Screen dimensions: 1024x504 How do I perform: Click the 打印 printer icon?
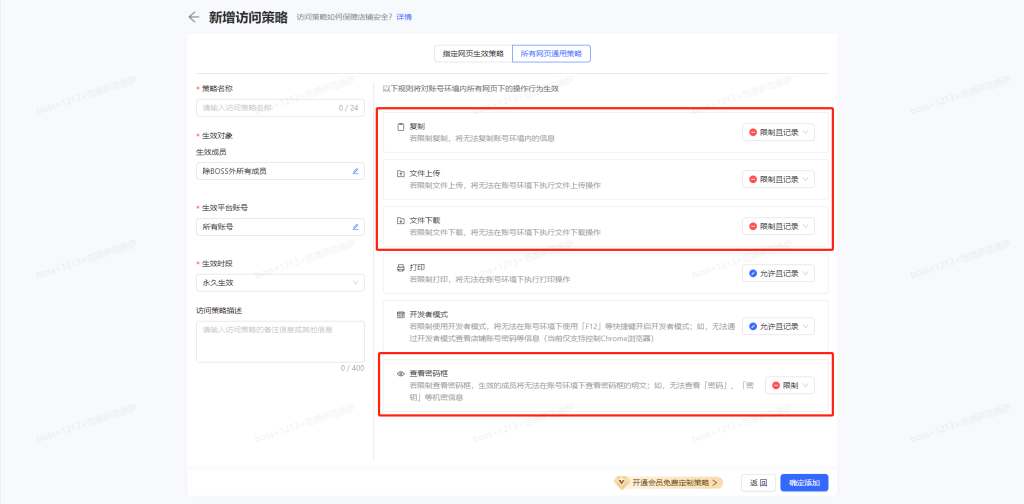(401, 268)
